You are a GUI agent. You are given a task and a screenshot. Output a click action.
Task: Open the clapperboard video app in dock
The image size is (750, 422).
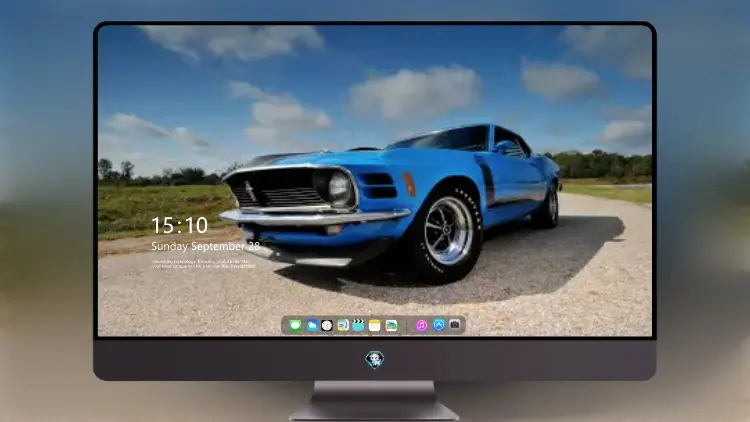coord(358,325)
